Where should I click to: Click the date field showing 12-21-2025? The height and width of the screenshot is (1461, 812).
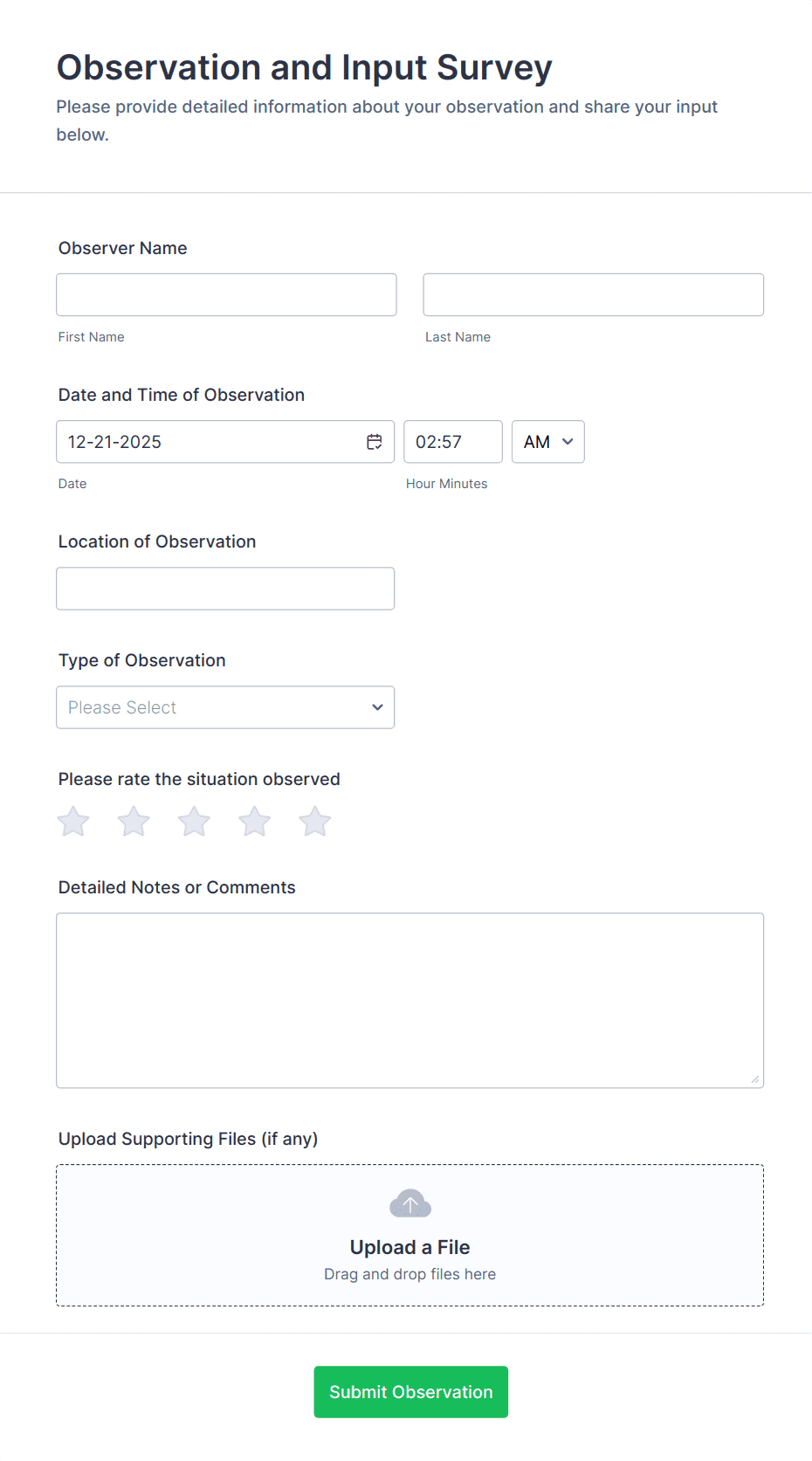point(210,442)
